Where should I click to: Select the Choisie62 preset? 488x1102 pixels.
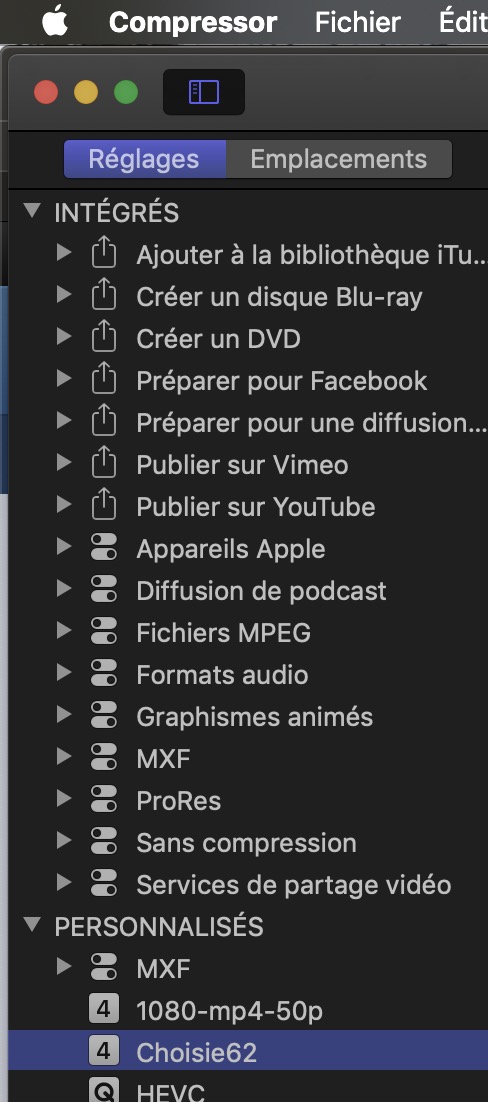(x=248, y=1052)
